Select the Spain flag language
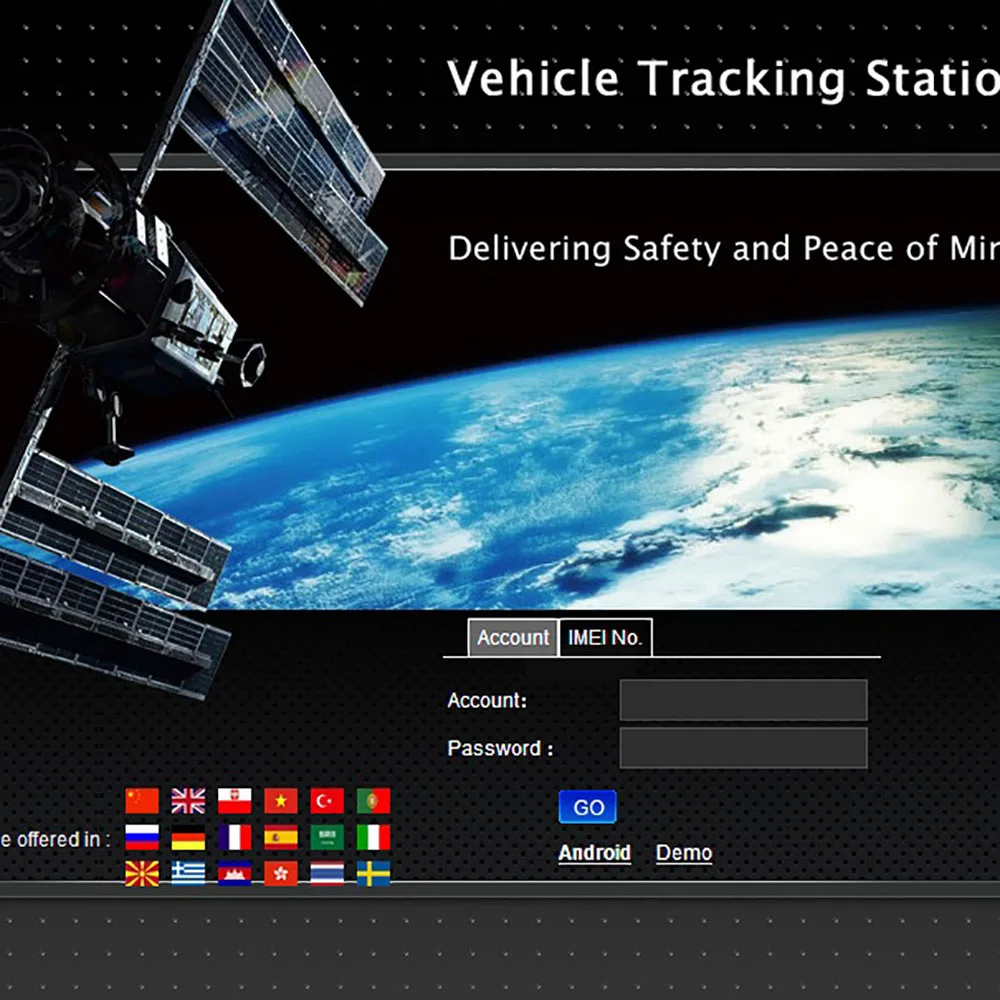The height and width of the screenshot is (1000, 1000). (x=281, y=837)
